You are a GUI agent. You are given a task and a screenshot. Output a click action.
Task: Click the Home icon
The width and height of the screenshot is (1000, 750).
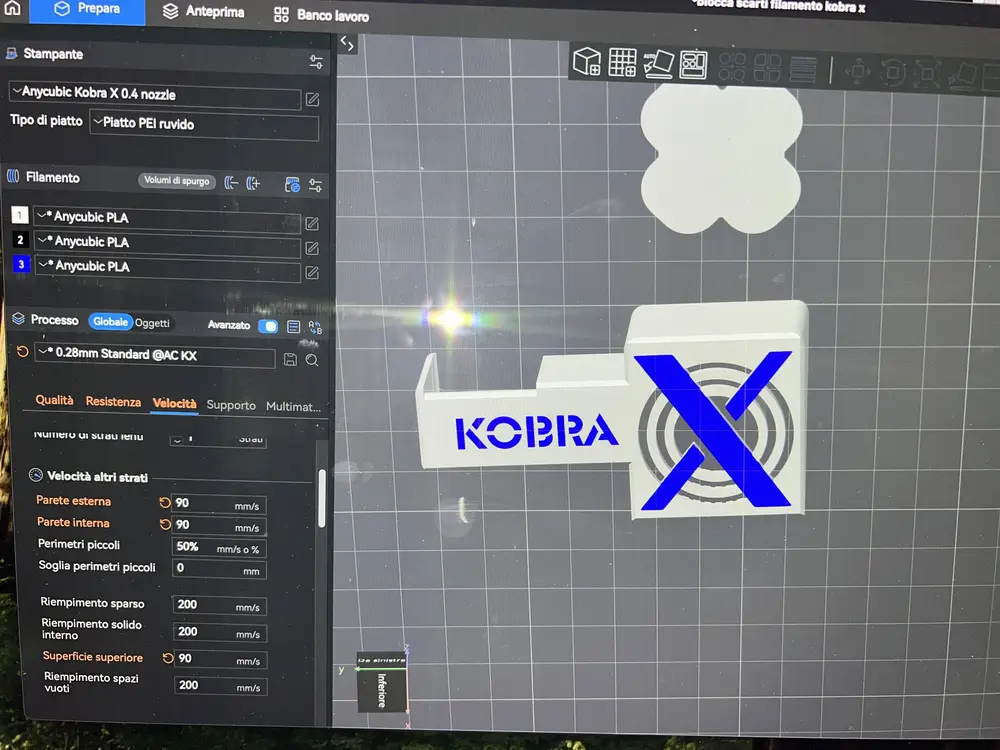[x=13, y=8]
